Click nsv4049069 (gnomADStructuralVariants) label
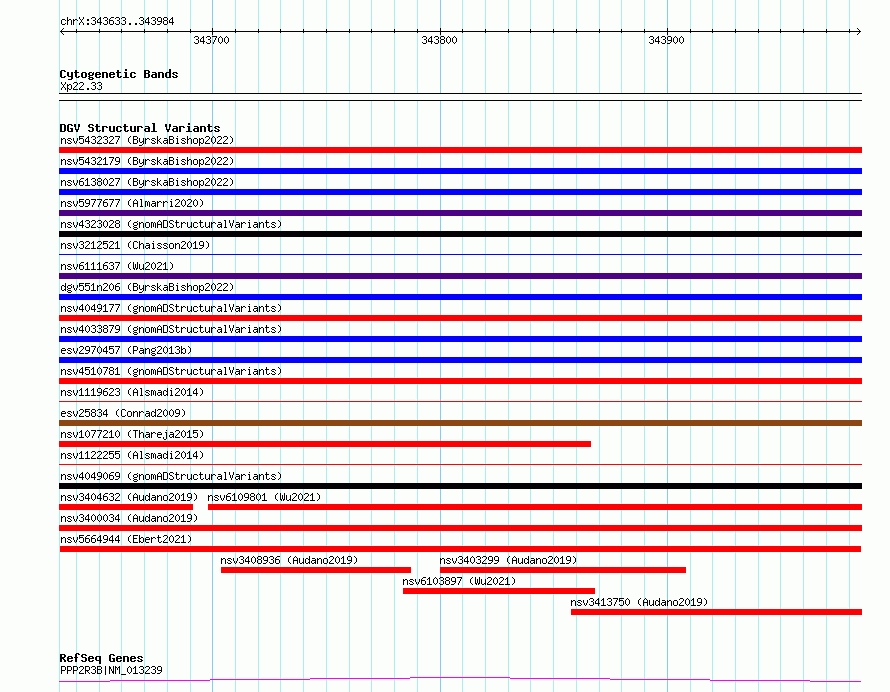 click(x=171, y=476)
